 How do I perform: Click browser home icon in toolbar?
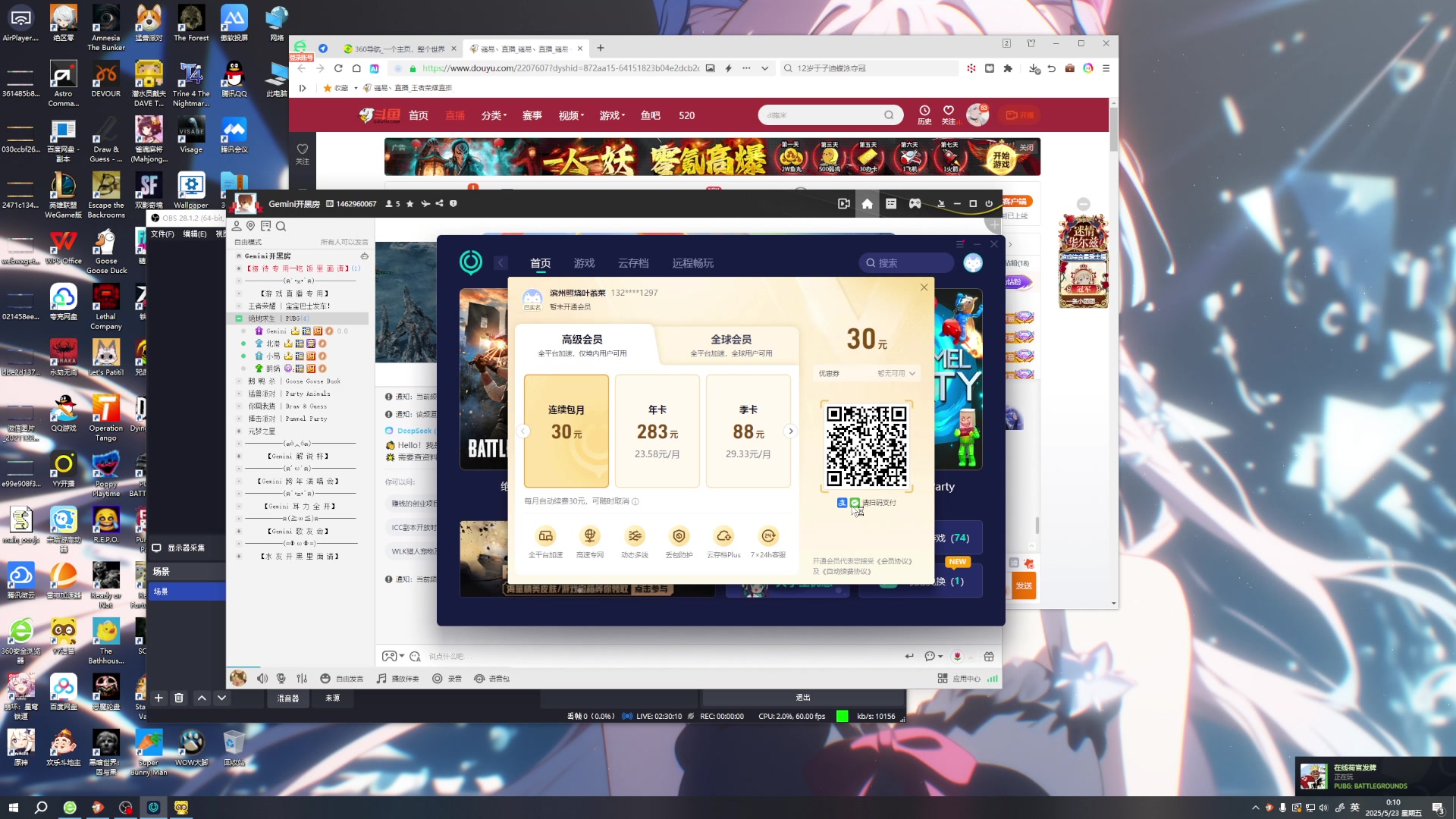356,68
